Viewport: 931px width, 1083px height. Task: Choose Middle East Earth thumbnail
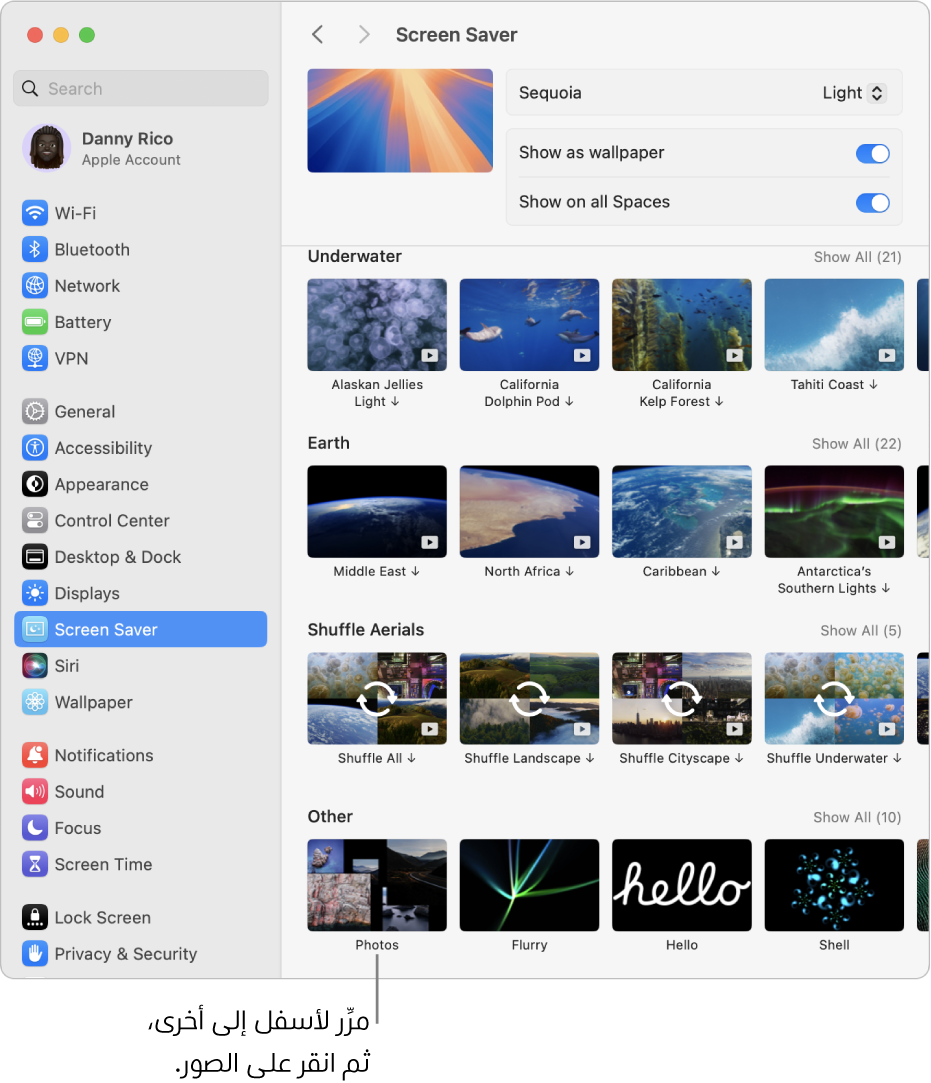(377, 512)
